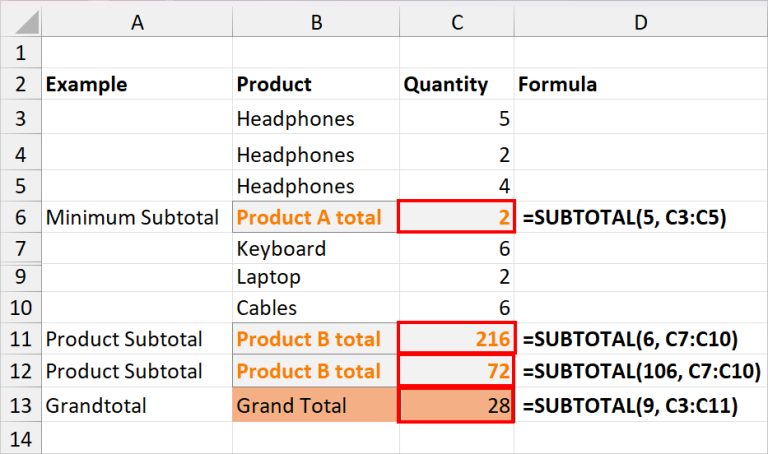This screenshot has height=454, width=768.
Task: Select column A header
Action: (x=137, y=23)
